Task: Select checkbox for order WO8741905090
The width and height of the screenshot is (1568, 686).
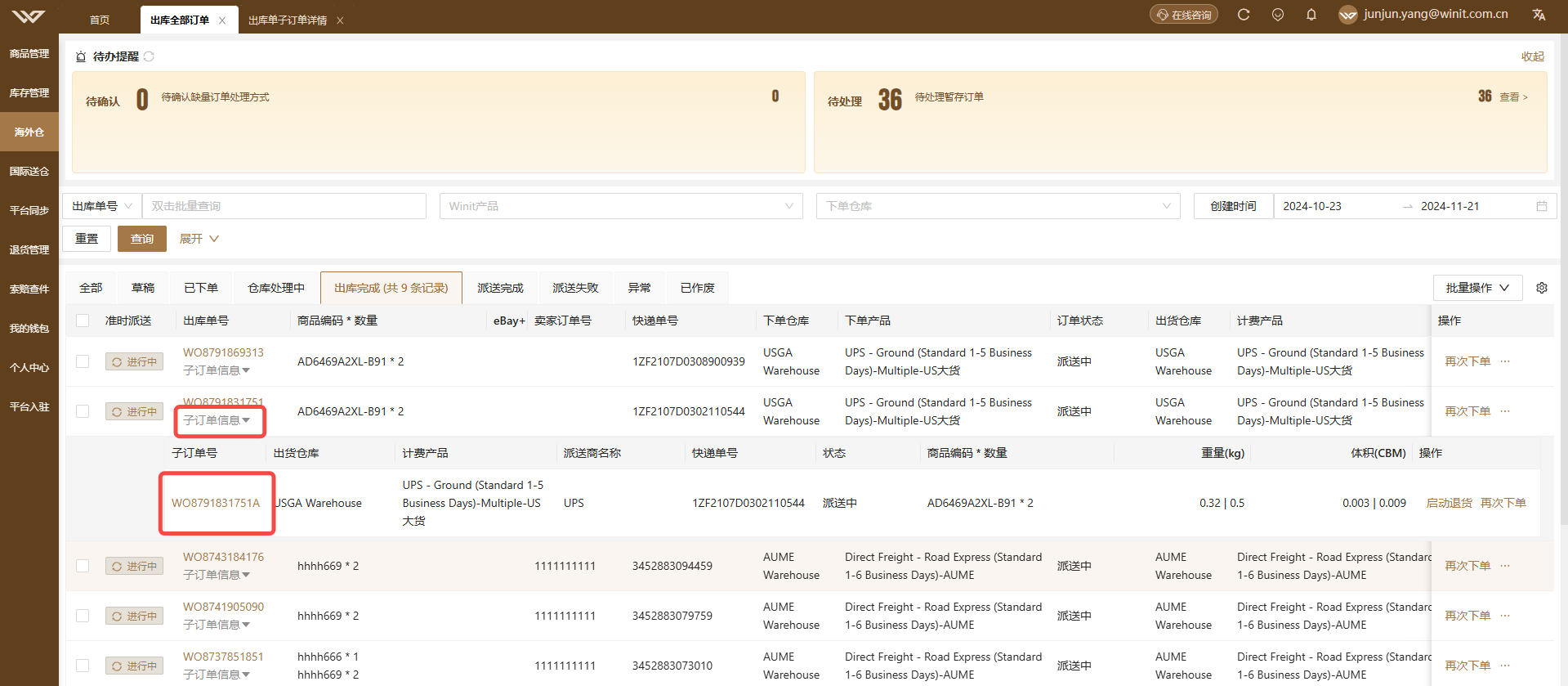Action: tap(83, 616)
